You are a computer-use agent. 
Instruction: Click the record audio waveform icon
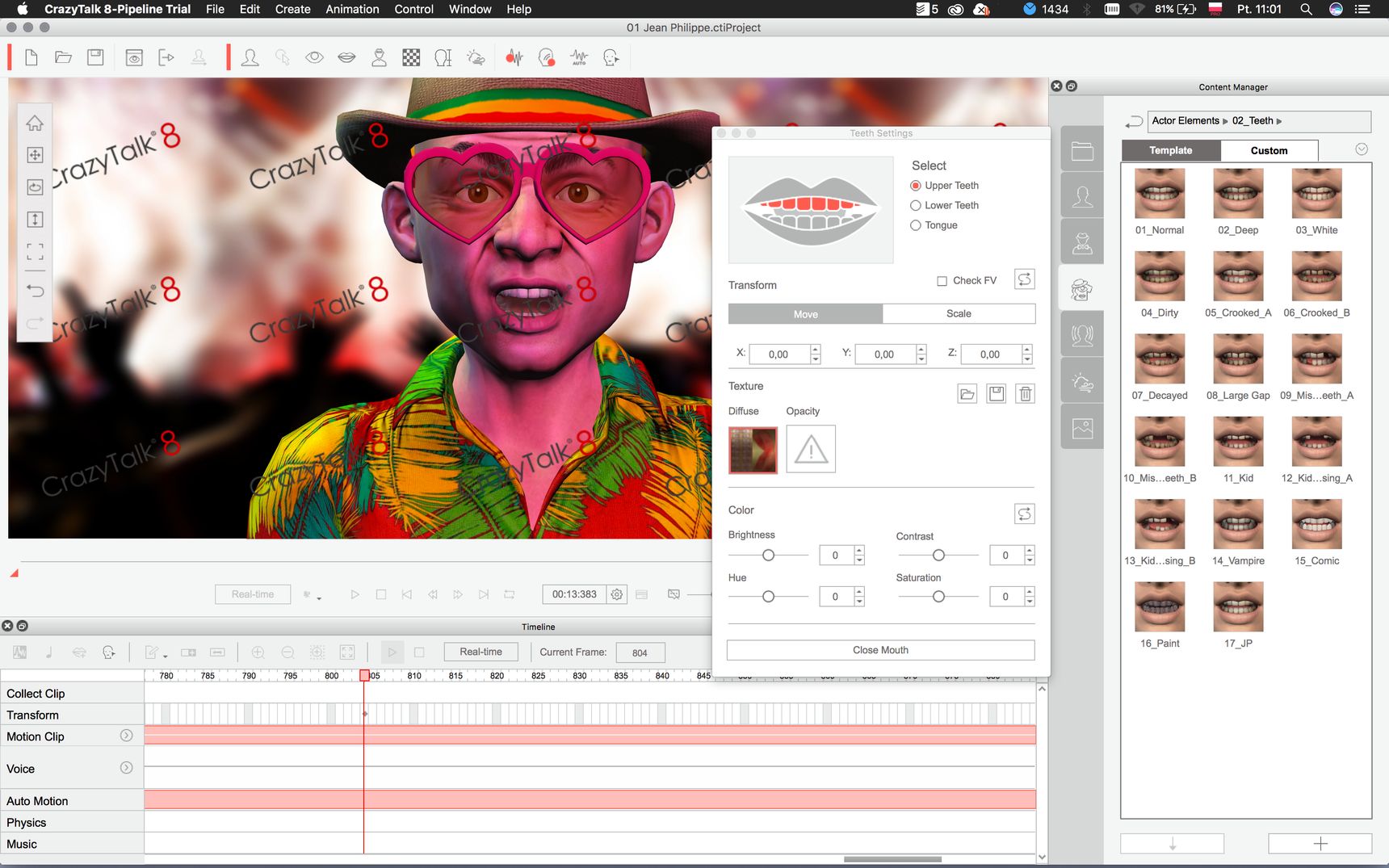pyautogui.click(x=514, y=57)
